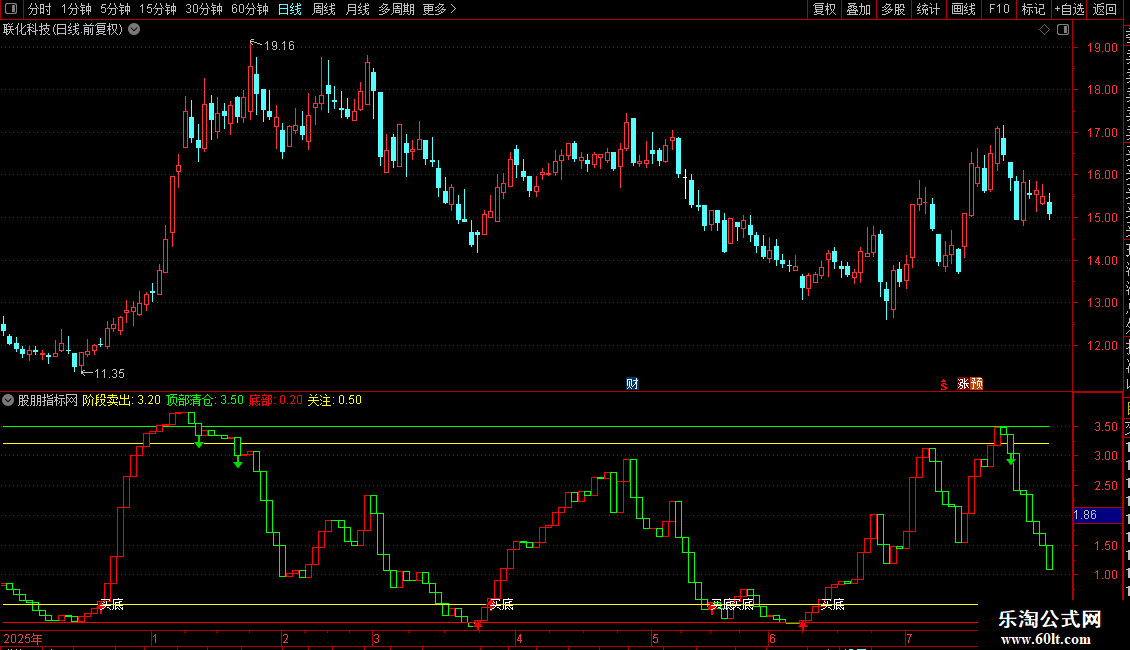Screen dimensions: 1130x650
Task: Open the 多周期 multi-period tab
Action: pos(396,9)
